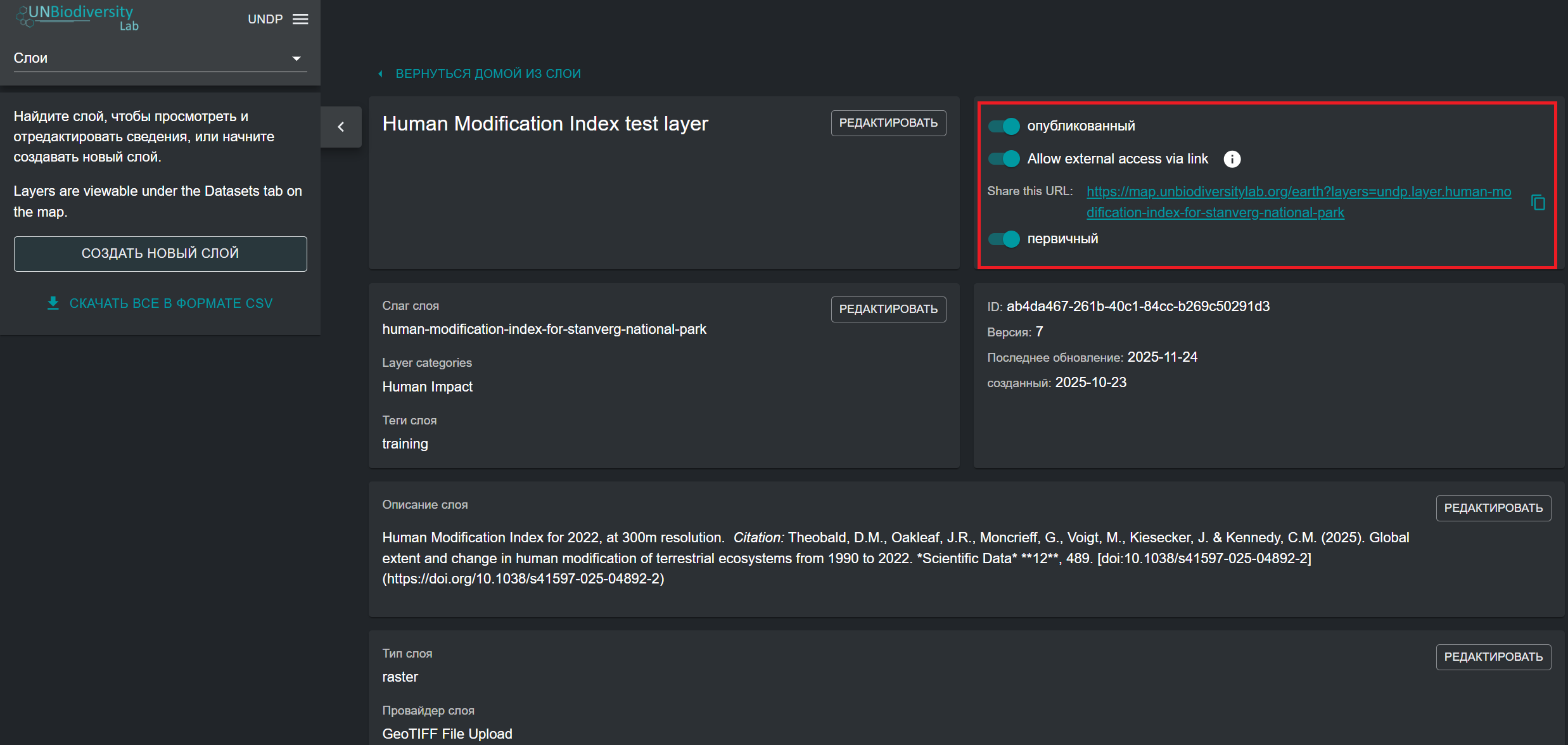
Task: Collapse the sidebar with the chevron arrow
Action: click(341, 127)
